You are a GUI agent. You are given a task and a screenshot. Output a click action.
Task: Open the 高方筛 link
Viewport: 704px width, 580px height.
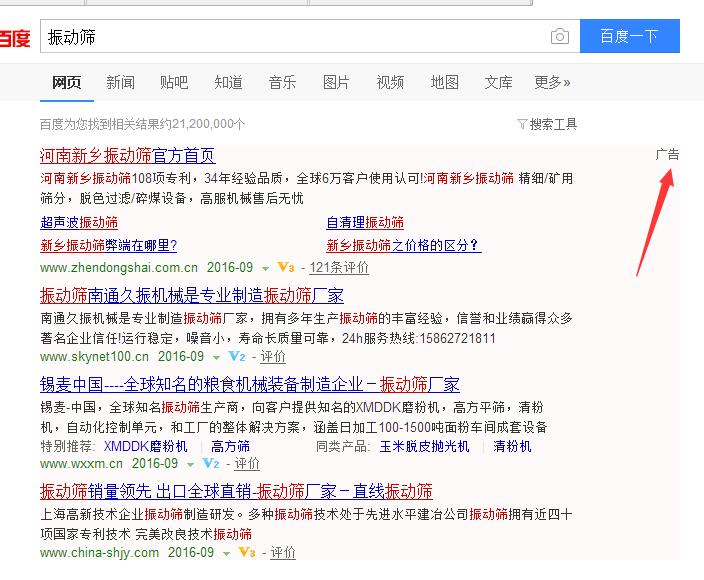point(230,446)
